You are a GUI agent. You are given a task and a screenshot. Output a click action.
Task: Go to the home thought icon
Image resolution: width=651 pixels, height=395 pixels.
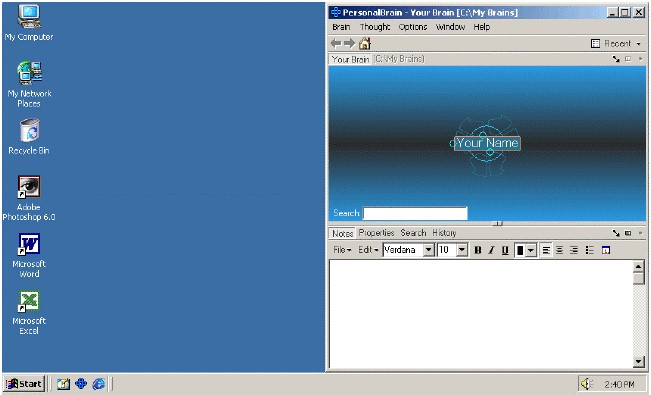click(365, 43)
